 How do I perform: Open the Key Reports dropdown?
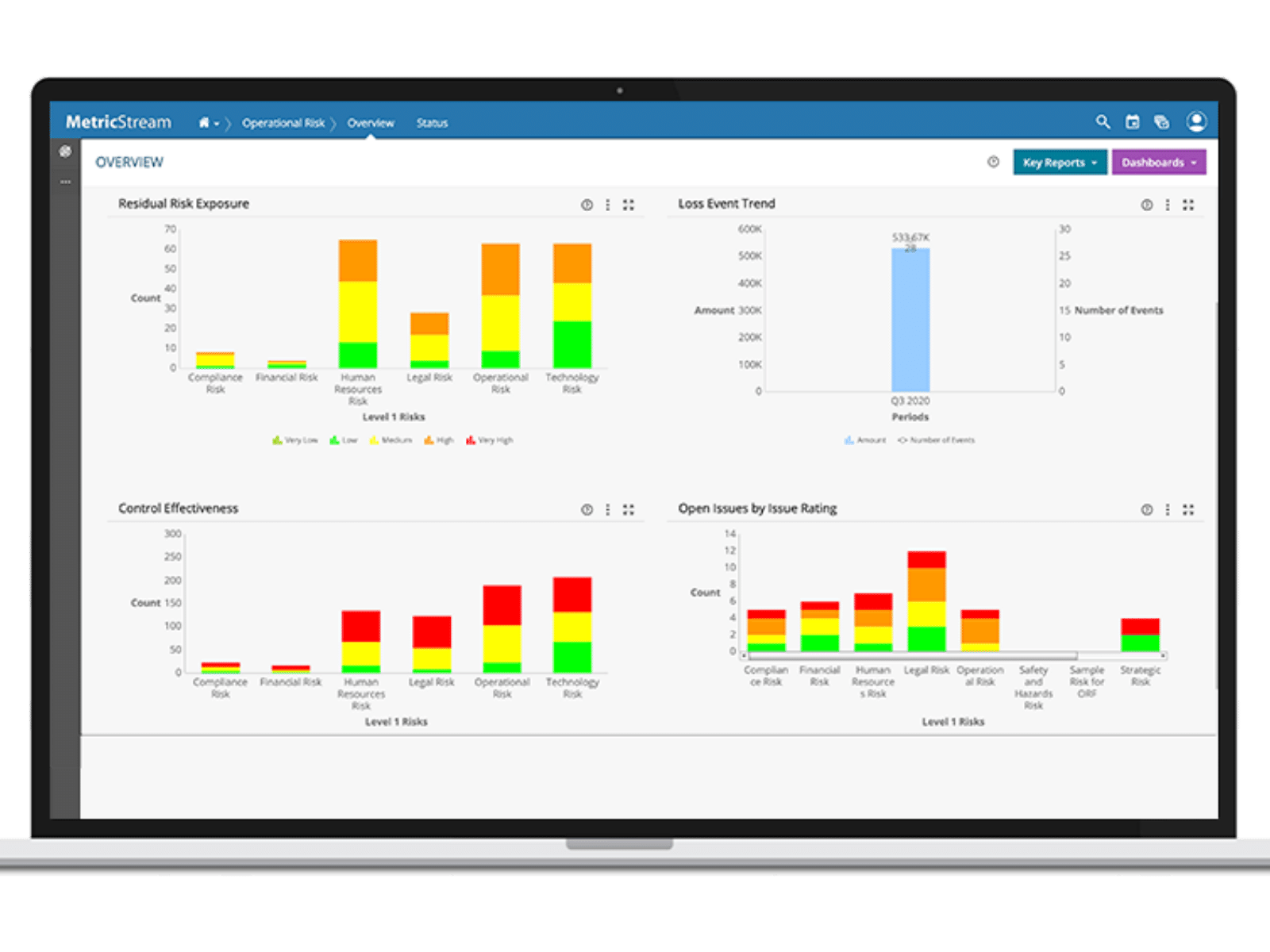tap(1060, 162)
